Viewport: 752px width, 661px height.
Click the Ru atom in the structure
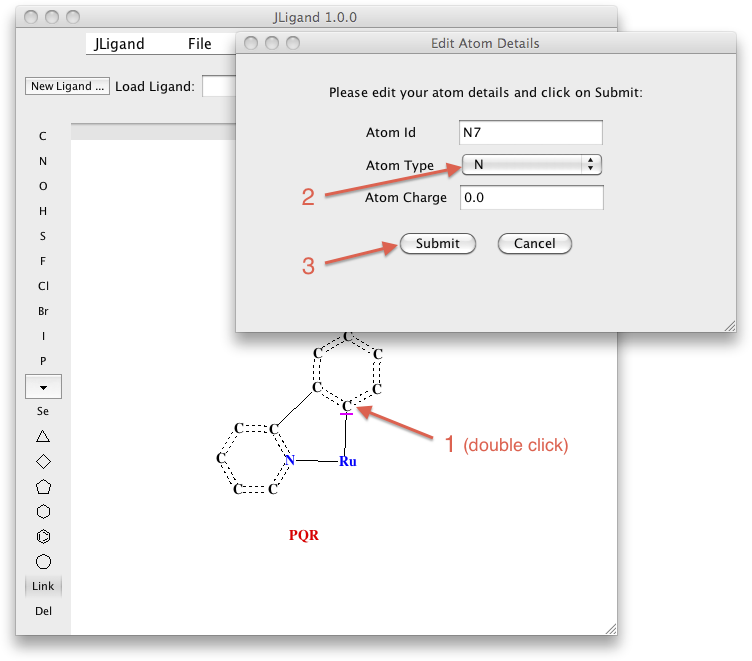347,461
